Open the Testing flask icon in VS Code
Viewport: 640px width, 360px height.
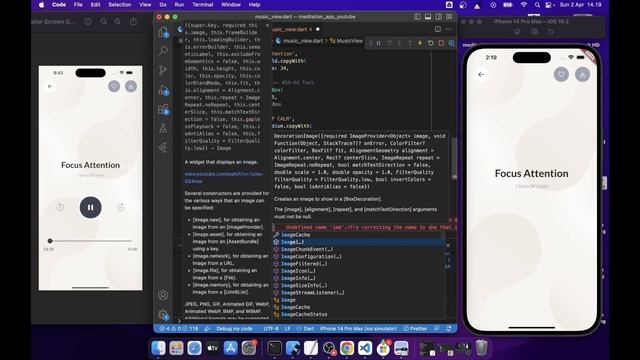[x=163, y=128]
